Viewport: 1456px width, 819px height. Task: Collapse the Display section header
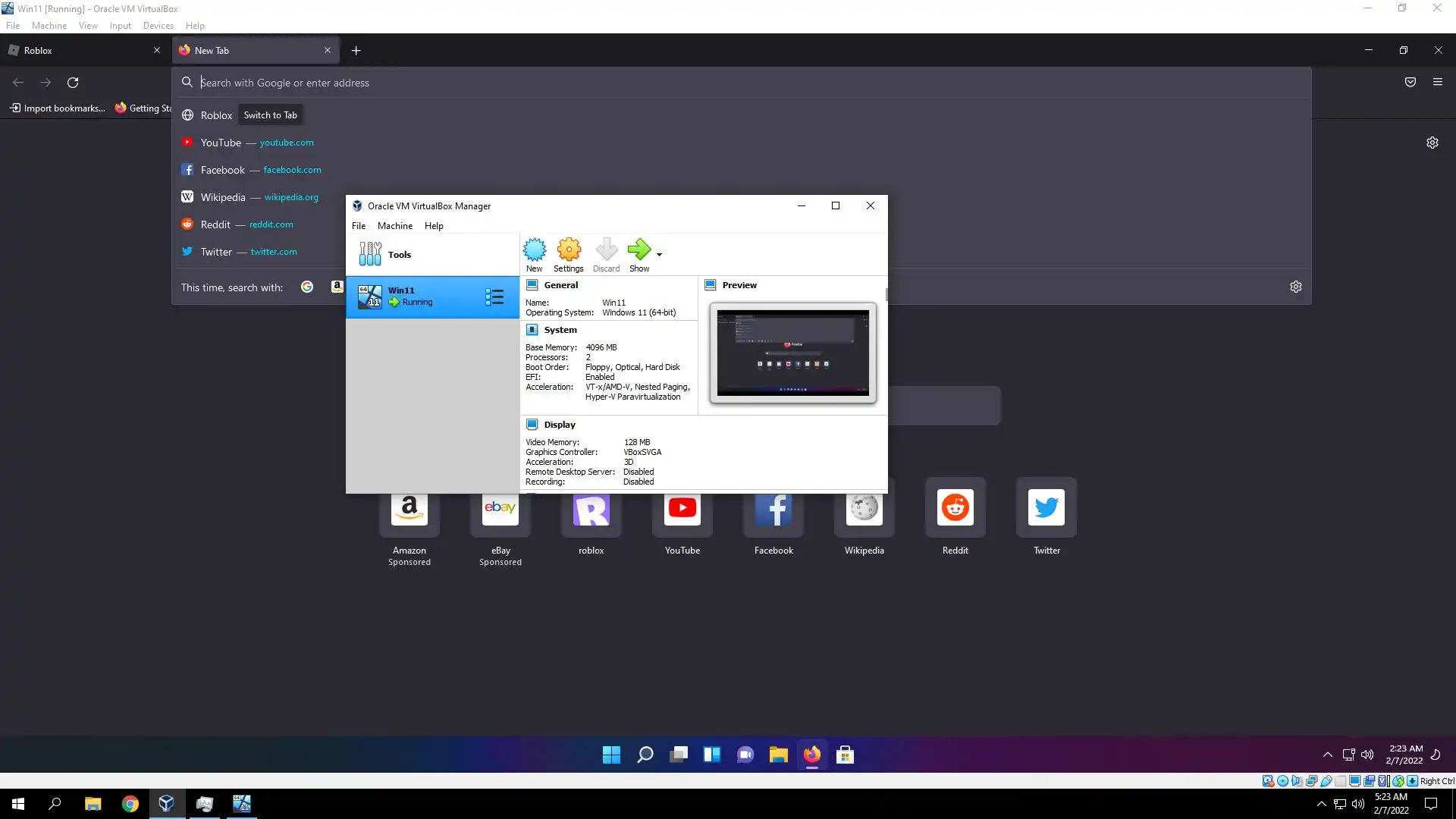(x=559, y=425)
